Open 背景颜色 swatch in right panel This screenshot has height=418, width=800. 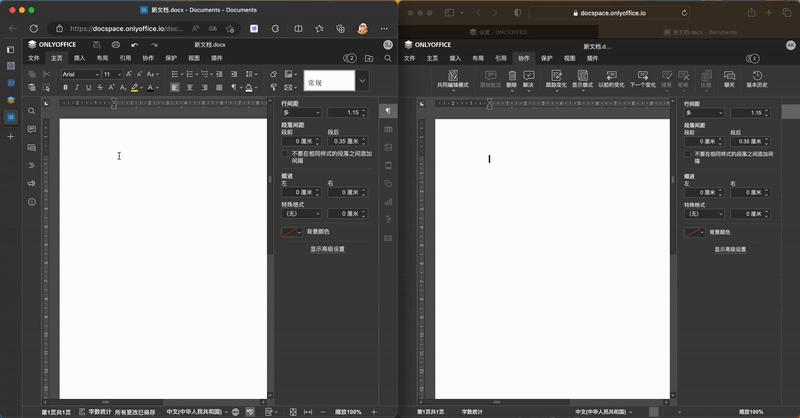click(x=694, y=232)
